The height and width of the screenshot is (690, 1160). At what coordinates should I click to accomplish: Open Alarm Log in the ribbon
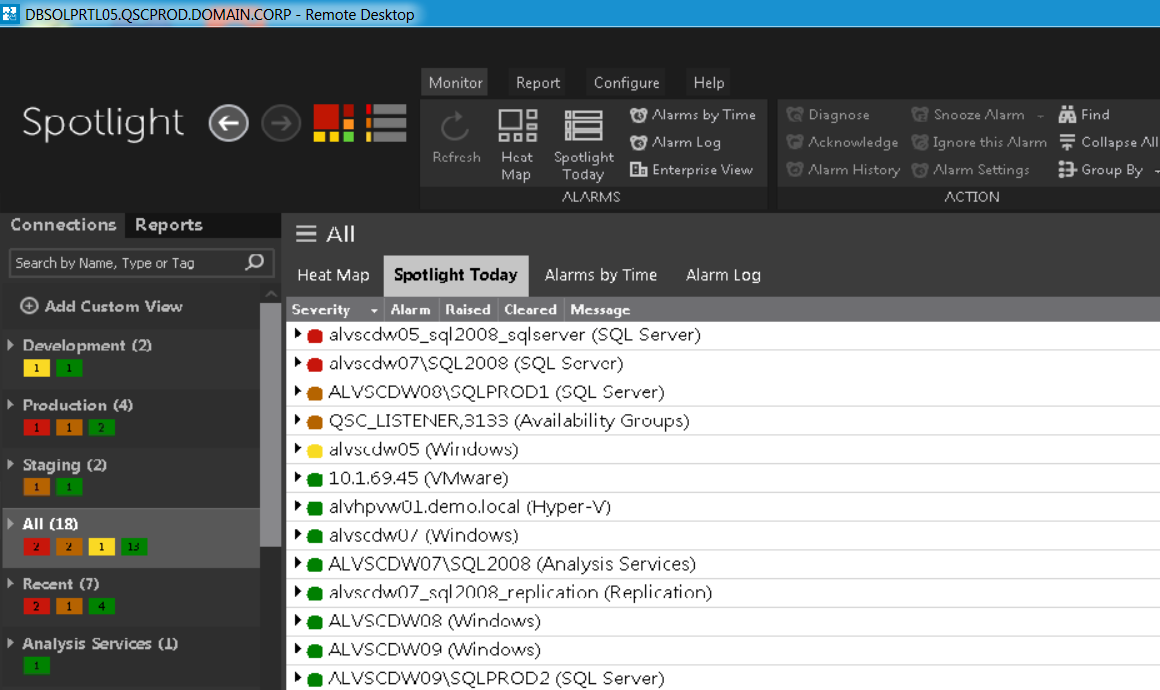click(x=675, y=142)
